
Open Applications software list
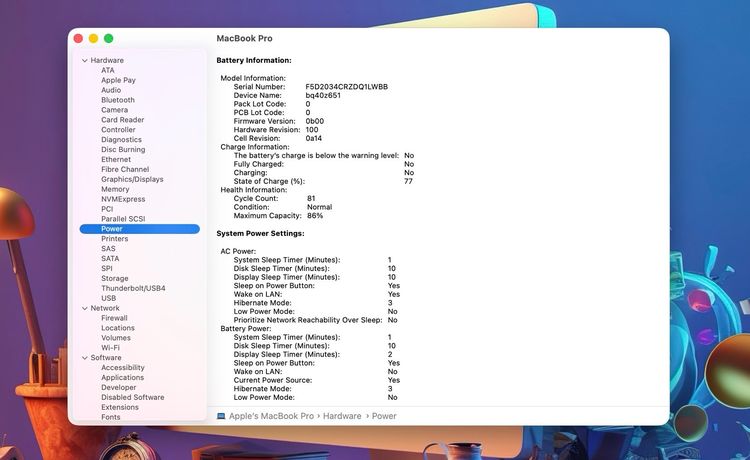(122, 378)
